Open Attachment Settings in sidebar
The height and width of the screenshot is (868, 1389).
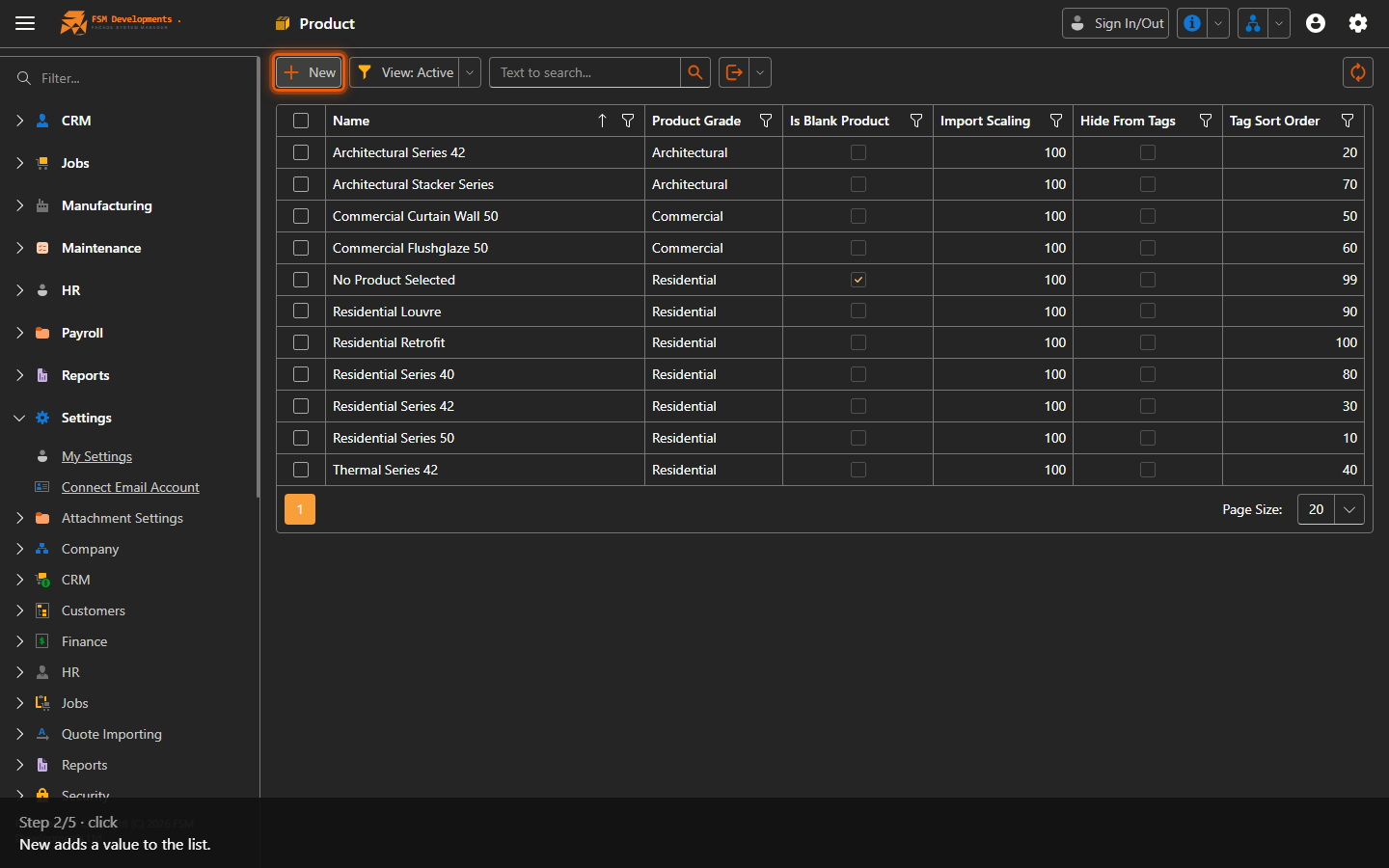pyautogui.click(x=123, y=518)
